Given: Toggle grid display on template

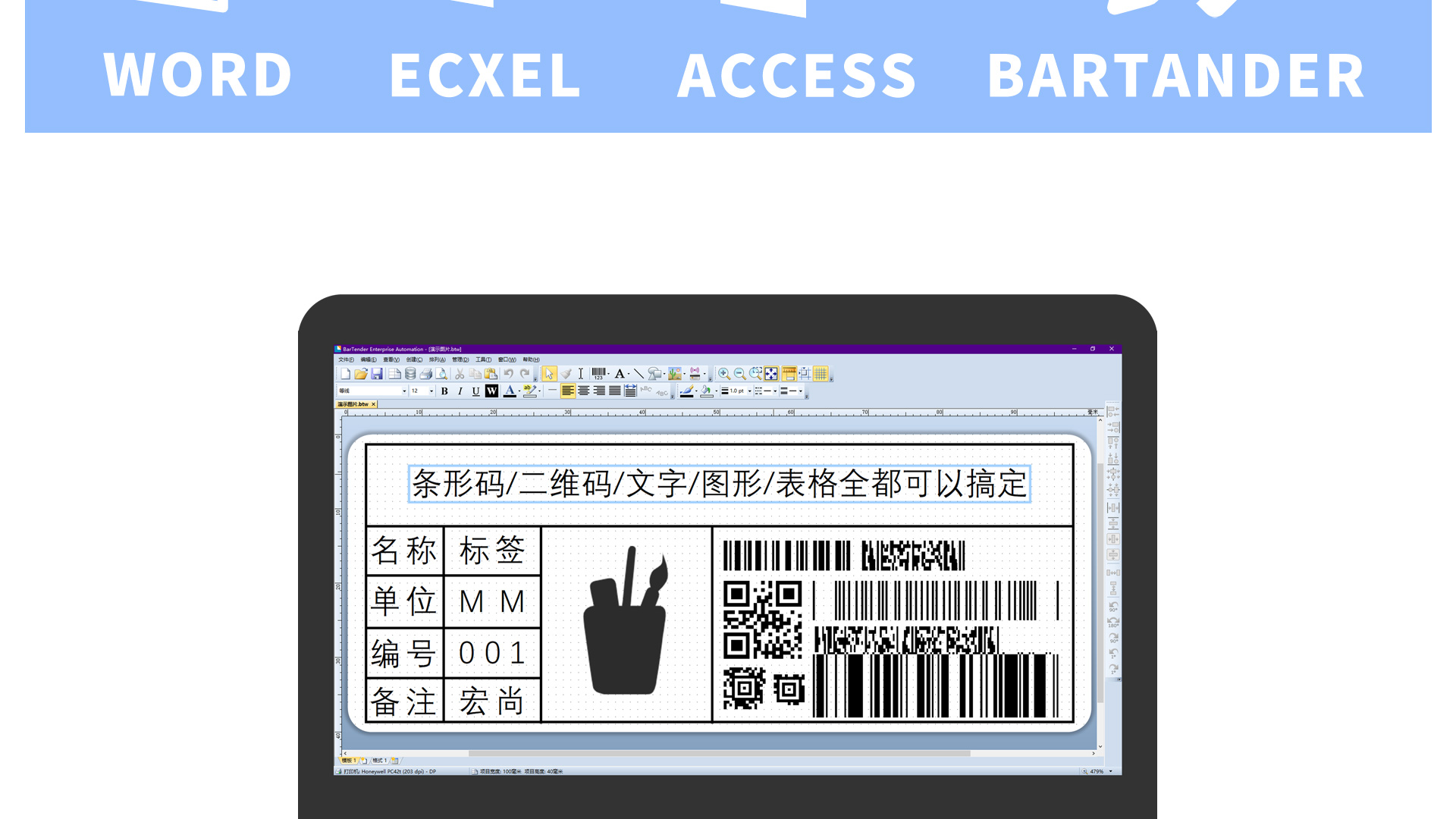Looking at the screenshot, I should (x=821, y=374).
